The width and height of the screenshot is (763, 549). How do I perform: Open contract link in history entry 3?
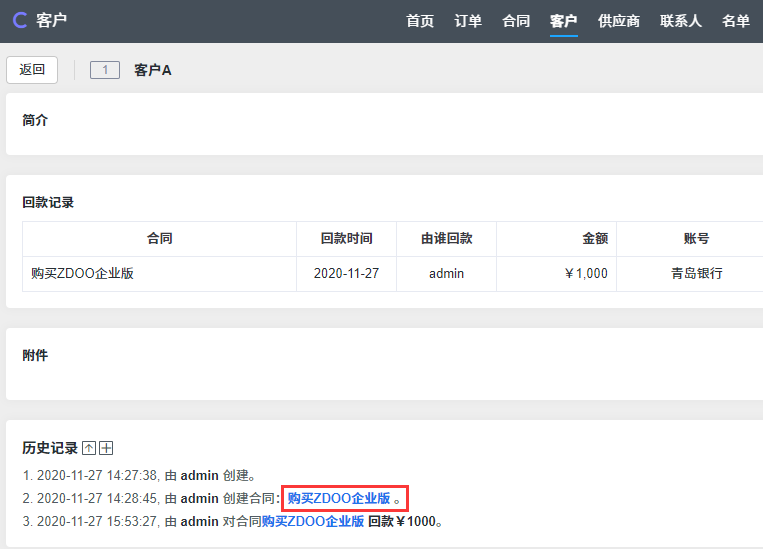pyautogui.click(x=312, y=521)
